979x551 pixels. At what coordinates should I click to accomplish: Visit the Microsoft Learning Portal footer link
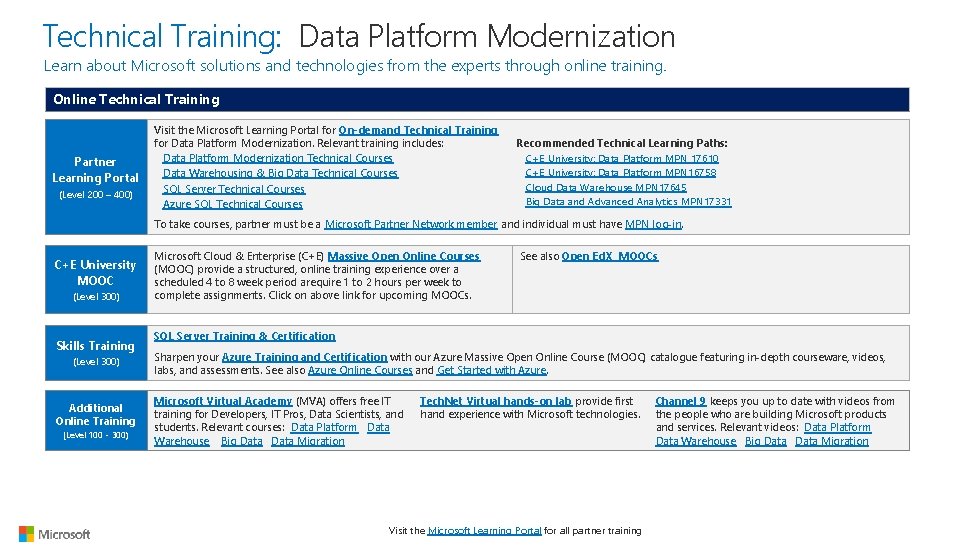(485, 530)
